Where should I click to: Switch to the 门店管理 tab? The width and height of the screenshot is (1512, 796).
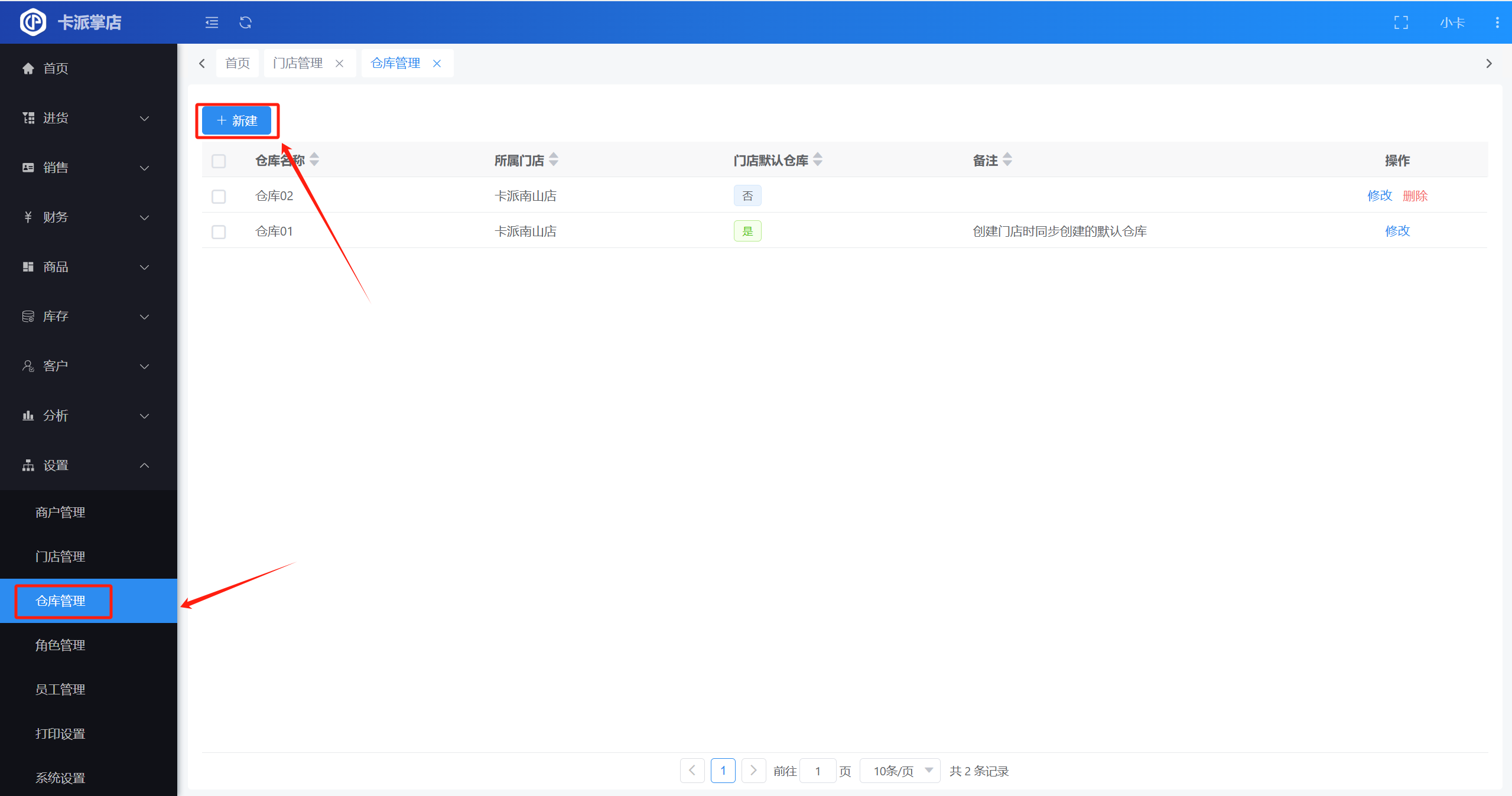pos(298,63)
